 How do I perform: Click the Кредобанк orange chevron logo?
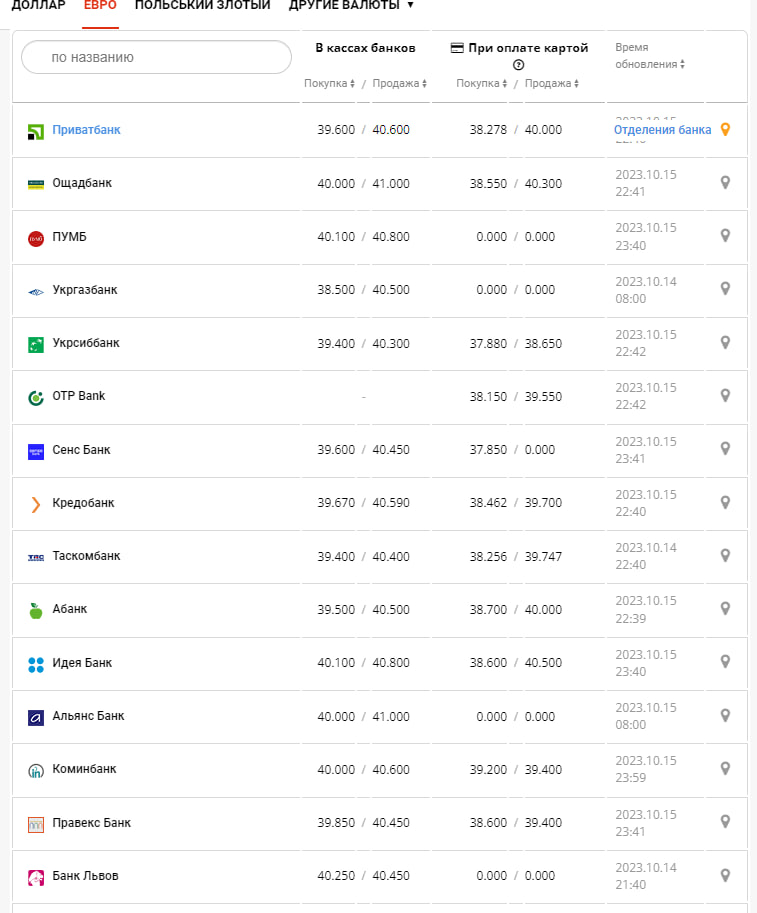pos(35,504)
